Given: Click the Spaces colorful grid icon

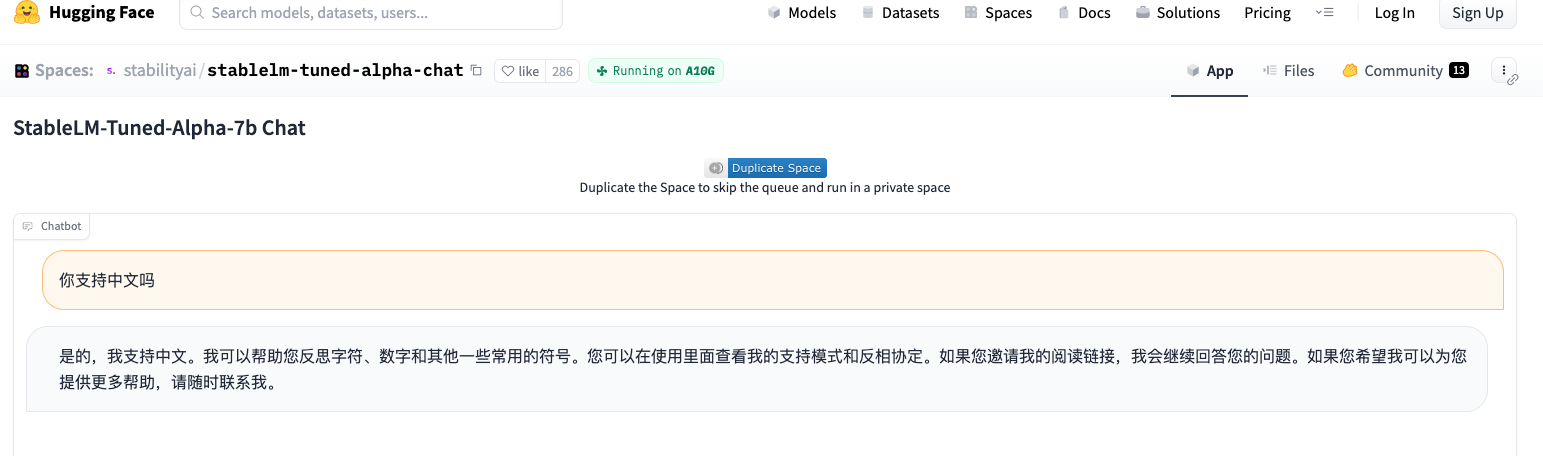Looking at the screenshot, I should click(22, 71).
